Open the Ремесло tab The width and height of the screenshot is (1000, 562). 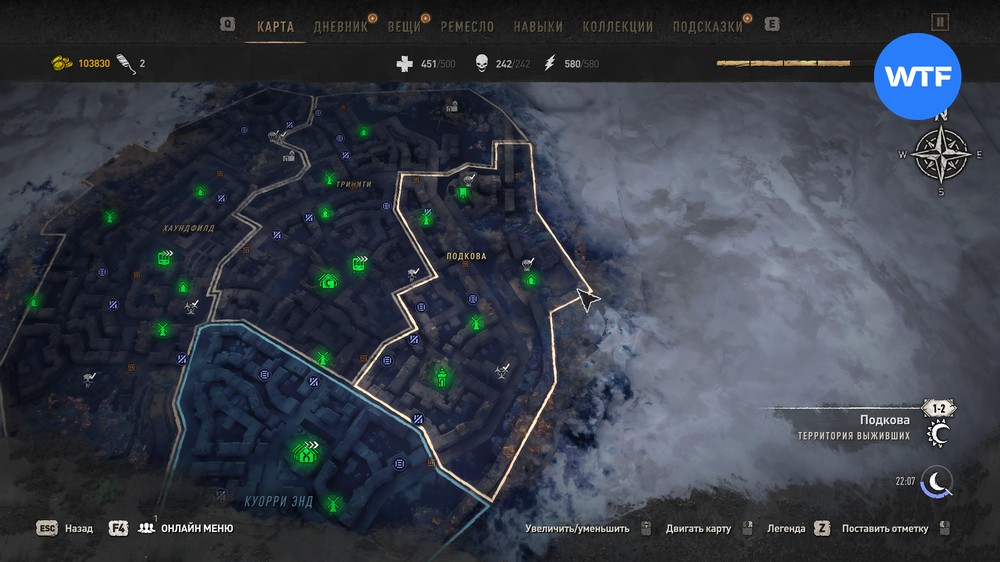(467, 27)
